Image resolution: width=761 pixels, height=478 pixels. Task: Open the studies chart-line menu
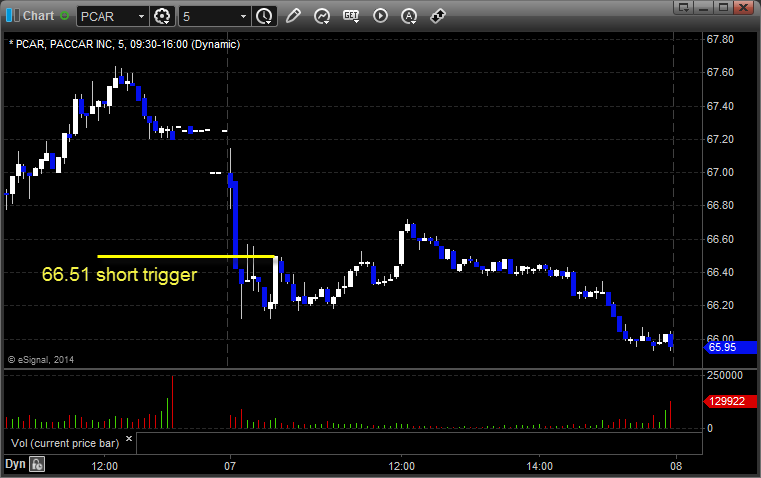(x=322, y=16)
